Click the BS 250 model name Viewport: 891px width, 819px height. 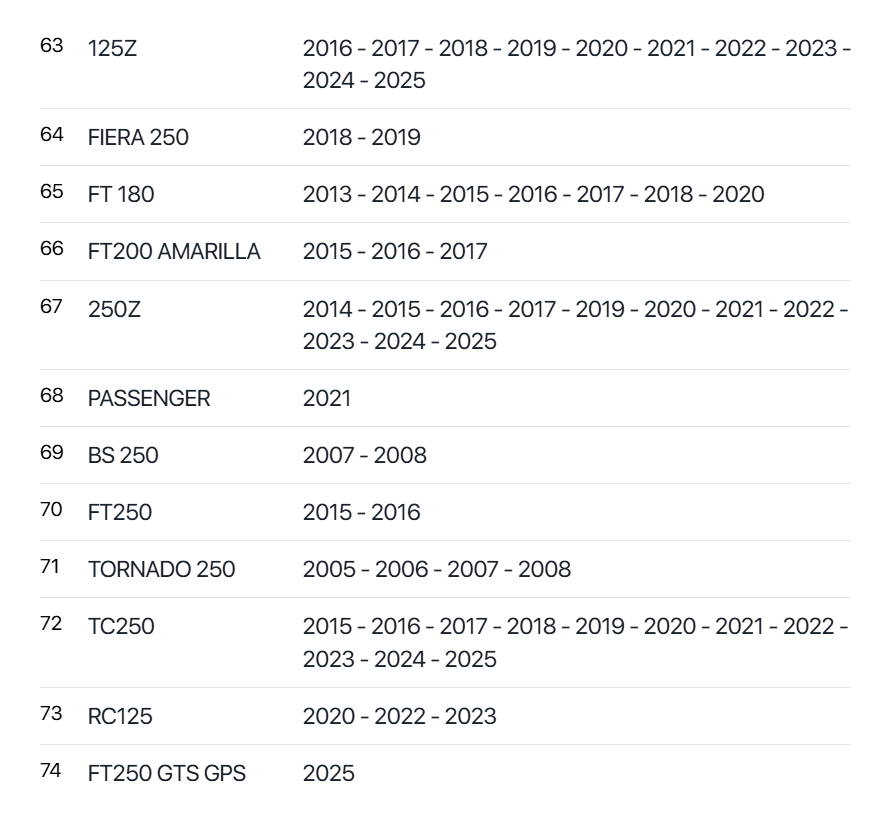(x=123, y=455)
